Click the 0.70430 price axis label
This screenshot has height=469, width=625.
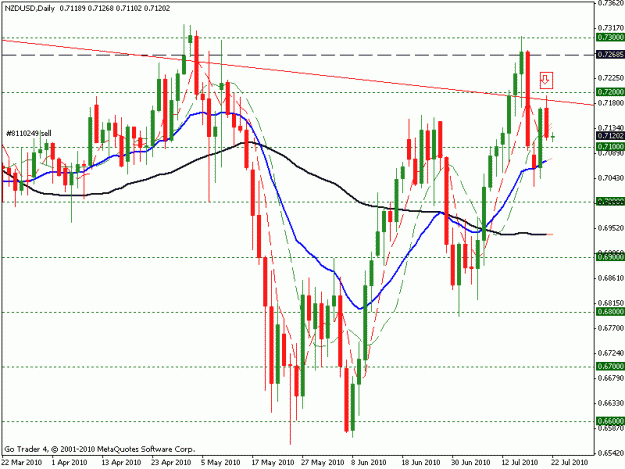pyautogui.click(x=611, y=178)
